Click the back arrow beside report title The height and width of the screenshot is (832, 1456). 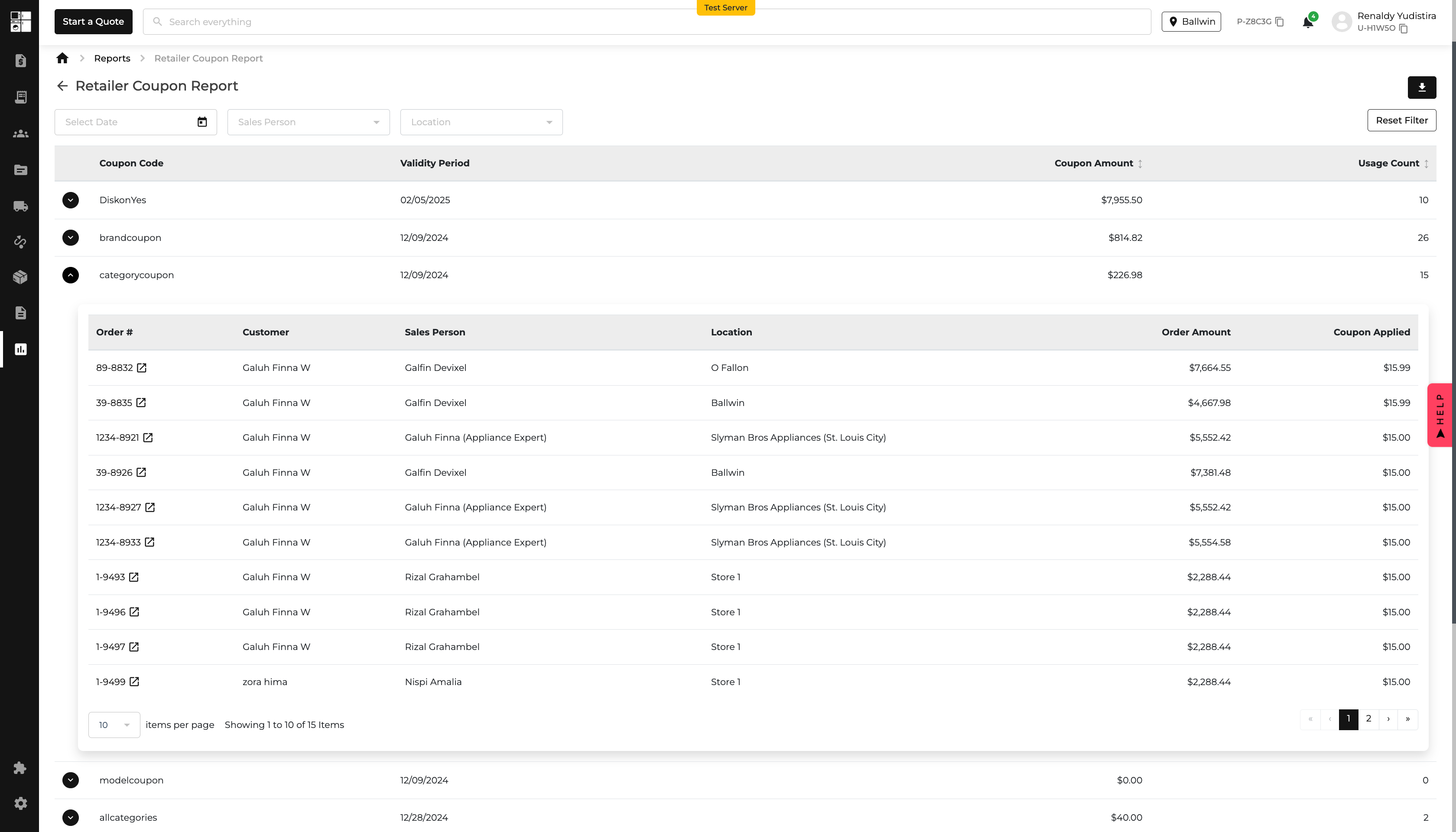click(x=62, y=86)
